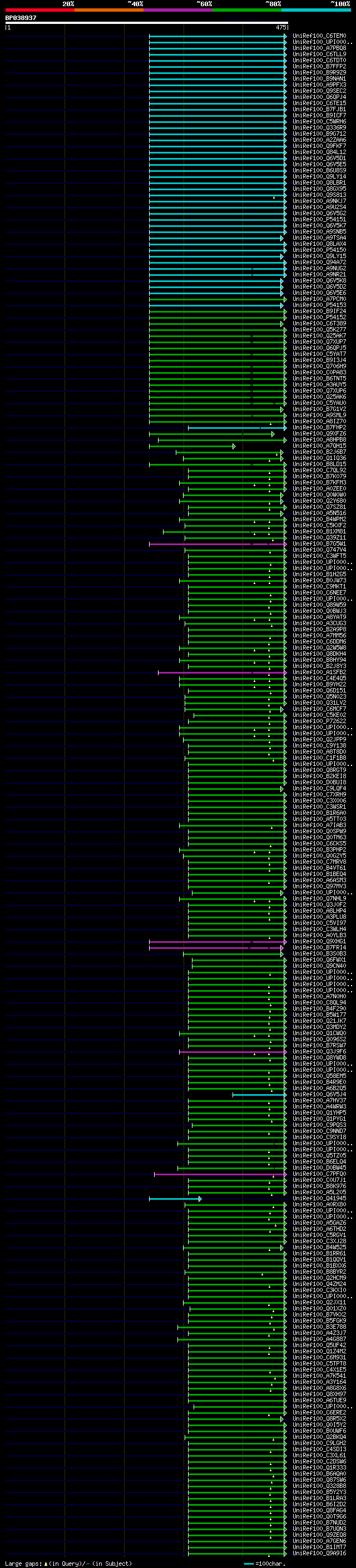Click the magenta alignment bar for UniRef100_B7G5W1
The image size is (356, 1568).
coord(217,544)
